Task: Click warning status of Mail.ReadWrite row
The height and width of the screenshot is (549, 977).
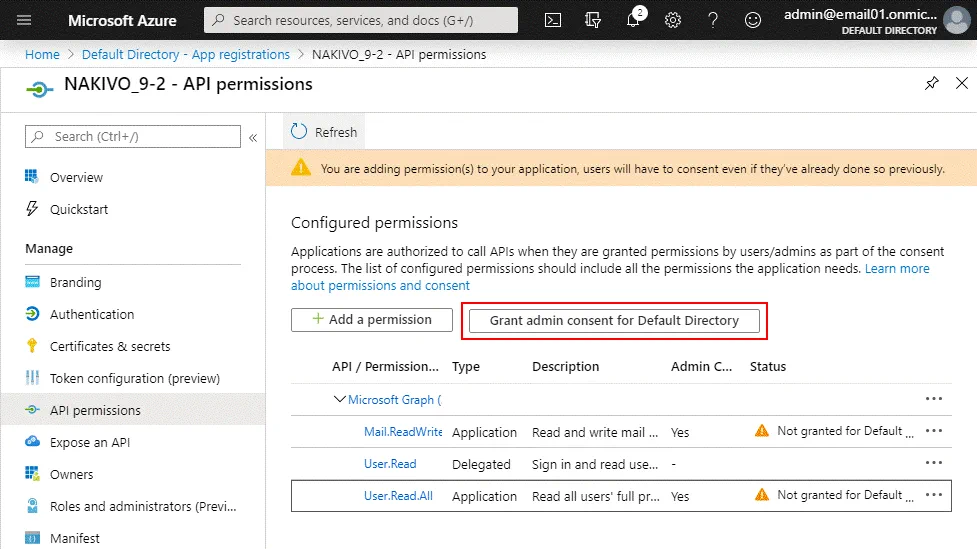Action: pos(834,431)
